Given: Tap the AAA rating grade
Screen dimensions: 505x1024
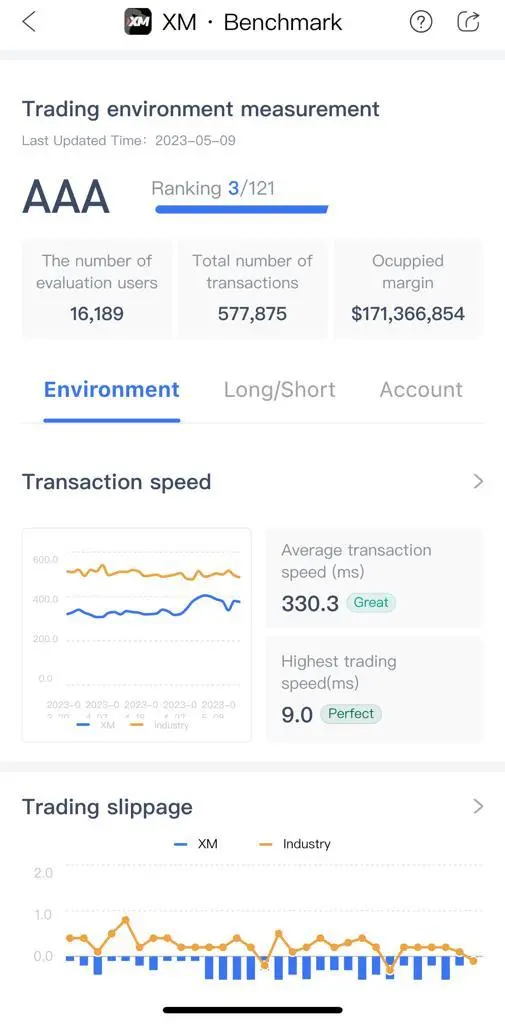Looking at the screenshot, I should pyautogui.click(x=66, y=197).
